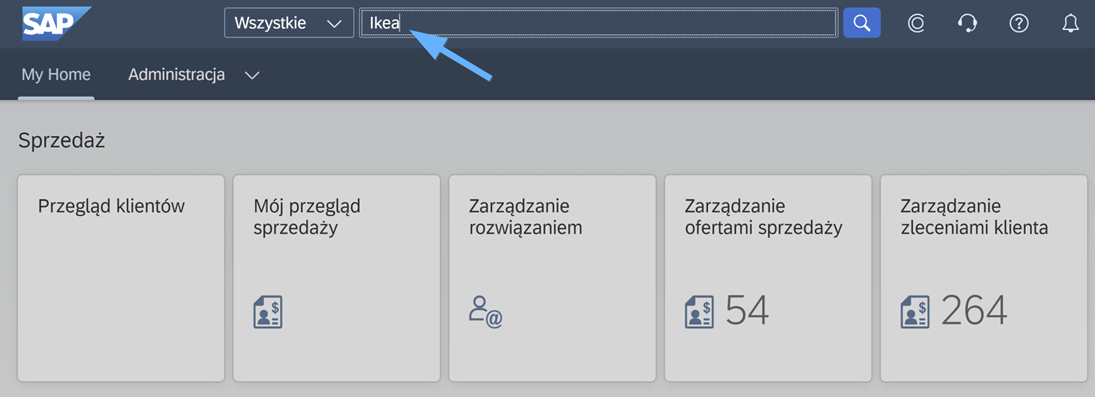Open the Zarządzanie zleceniami klienta tile
1095x397 pixels.
point(984,278)
